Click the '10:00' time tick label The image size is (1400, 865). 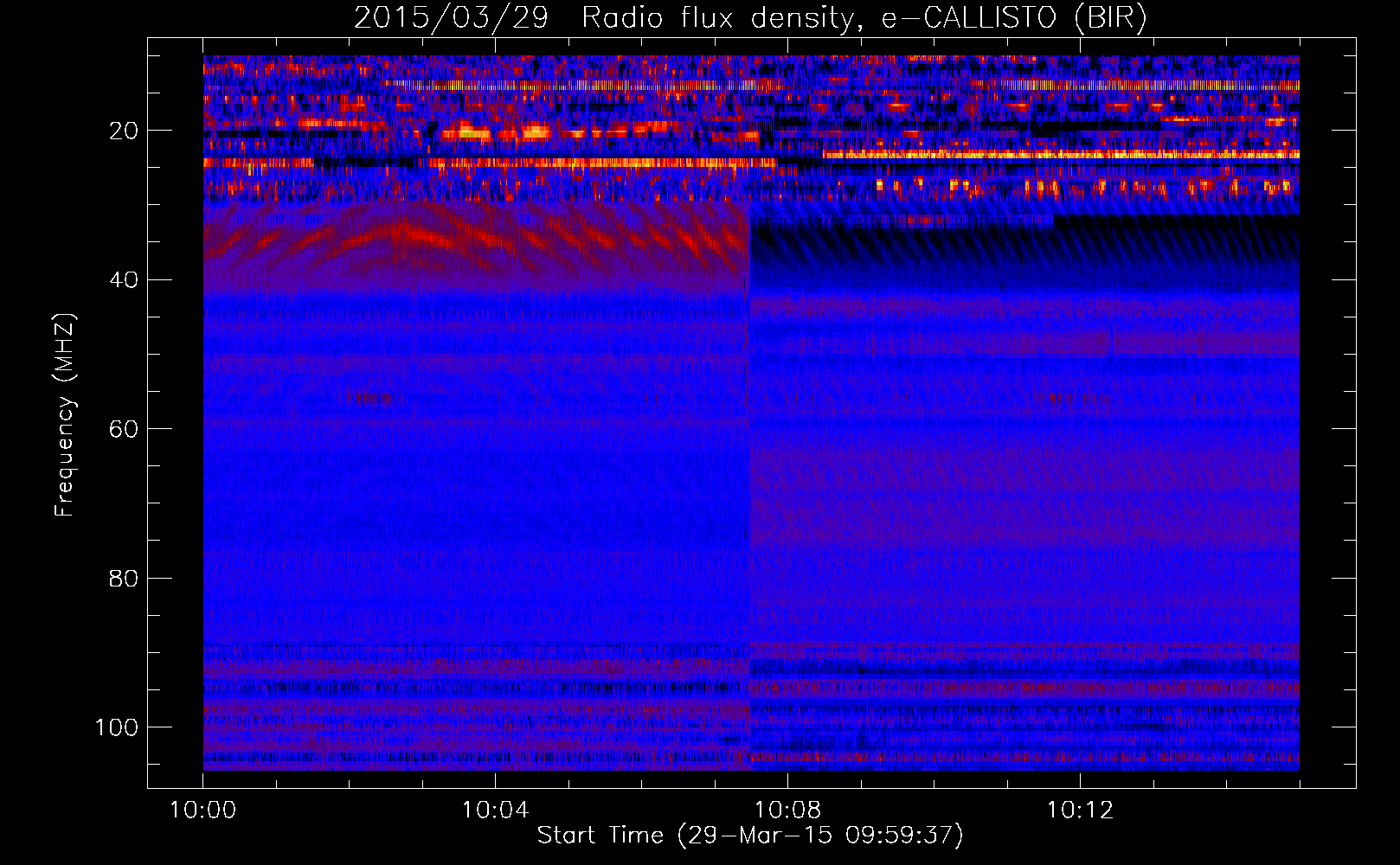coord(202,811)
